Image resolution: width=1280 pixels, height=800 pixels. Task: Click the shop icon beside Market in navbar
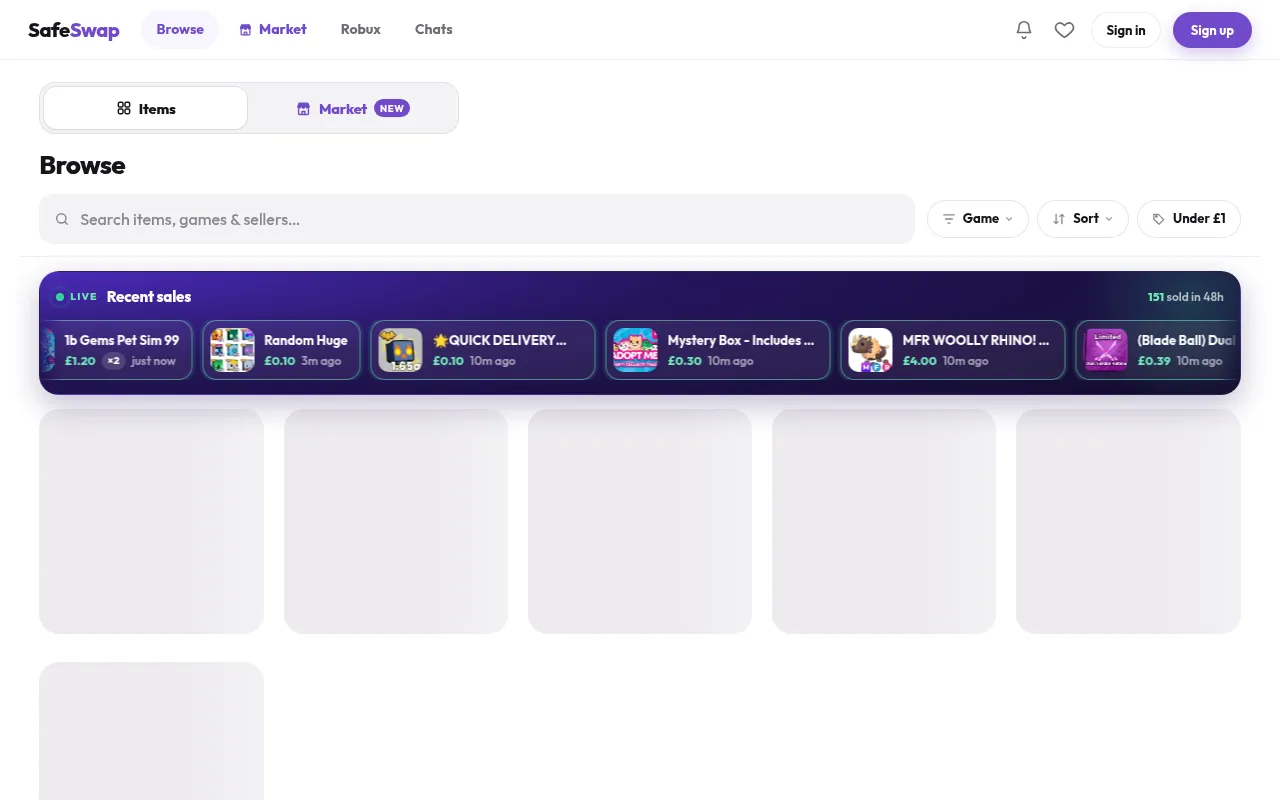pos(245,30)
